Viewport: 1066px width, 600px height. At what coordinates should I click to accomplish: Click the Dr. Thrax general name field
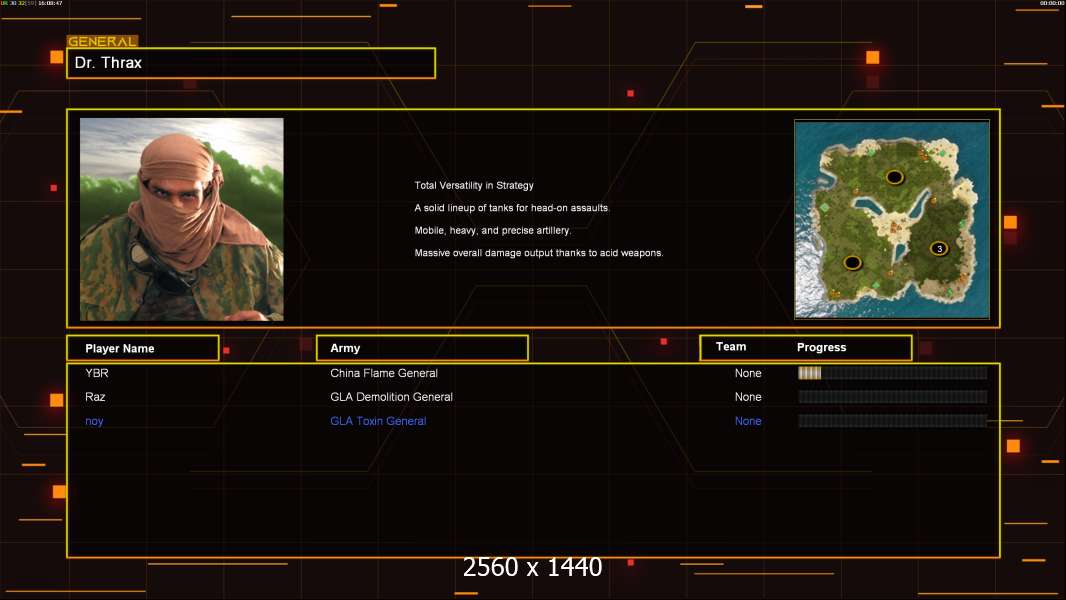[x=251, y=63]
